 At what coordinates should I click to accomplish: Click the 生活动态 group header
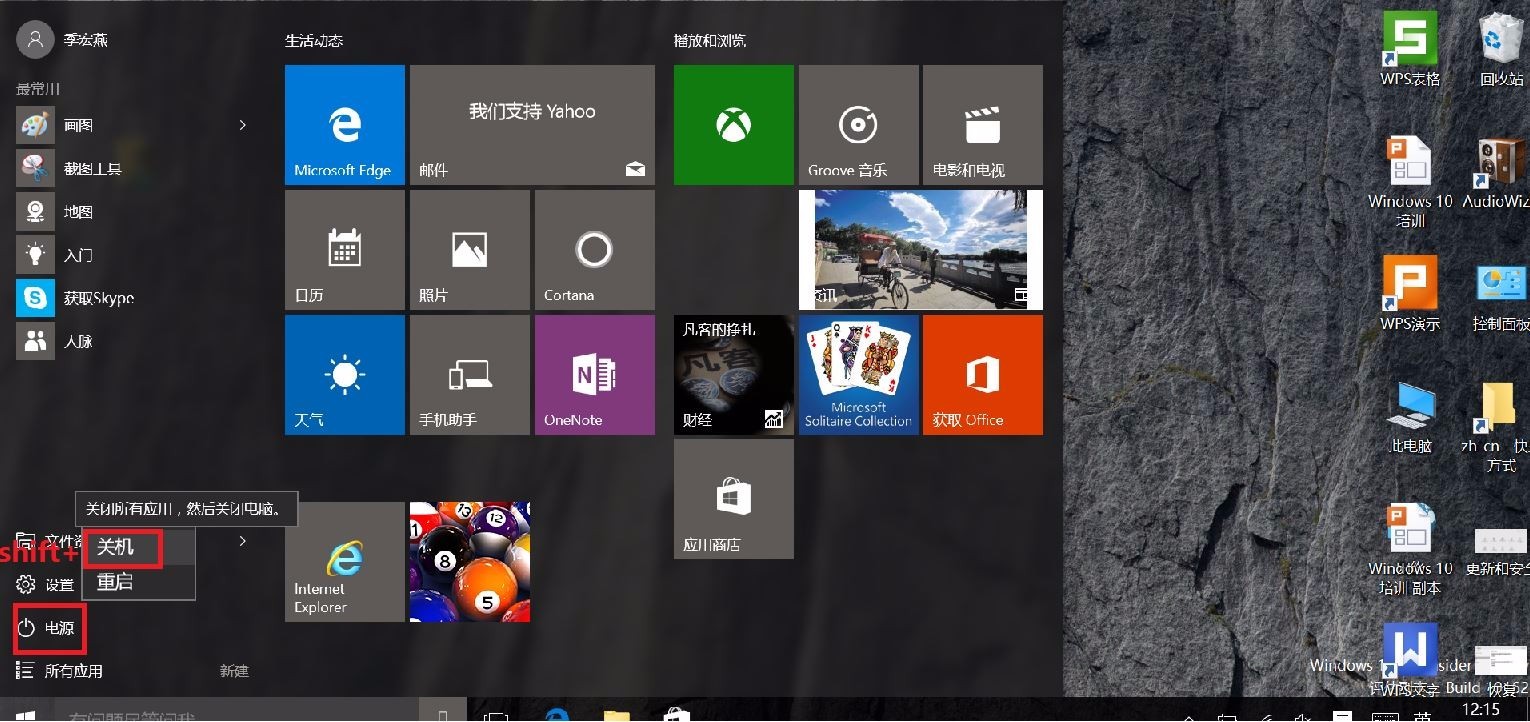pos(314,41)
